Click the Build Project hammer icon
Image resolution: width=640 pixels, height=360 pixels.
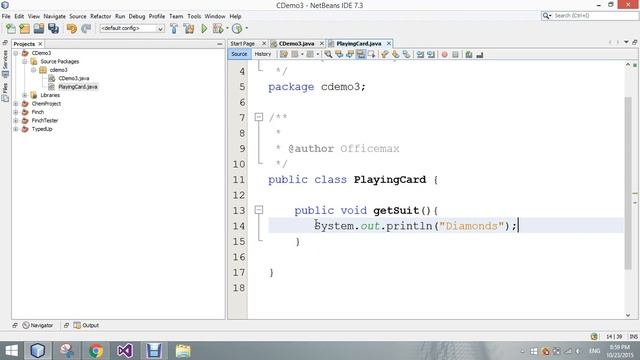click(174, 29)
